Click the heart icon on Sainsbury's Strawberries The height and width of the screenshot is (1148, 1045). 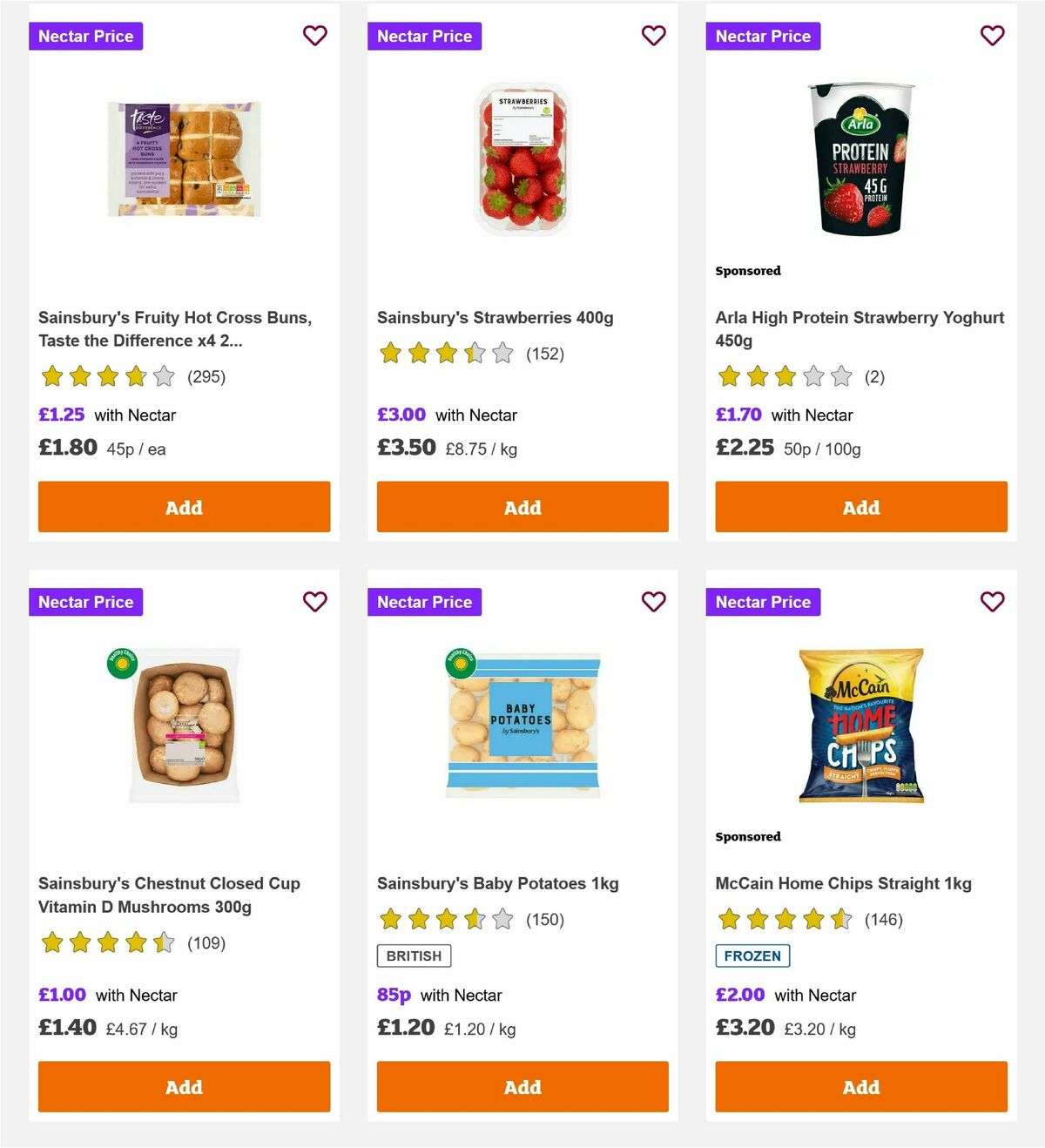pos(653,36)
